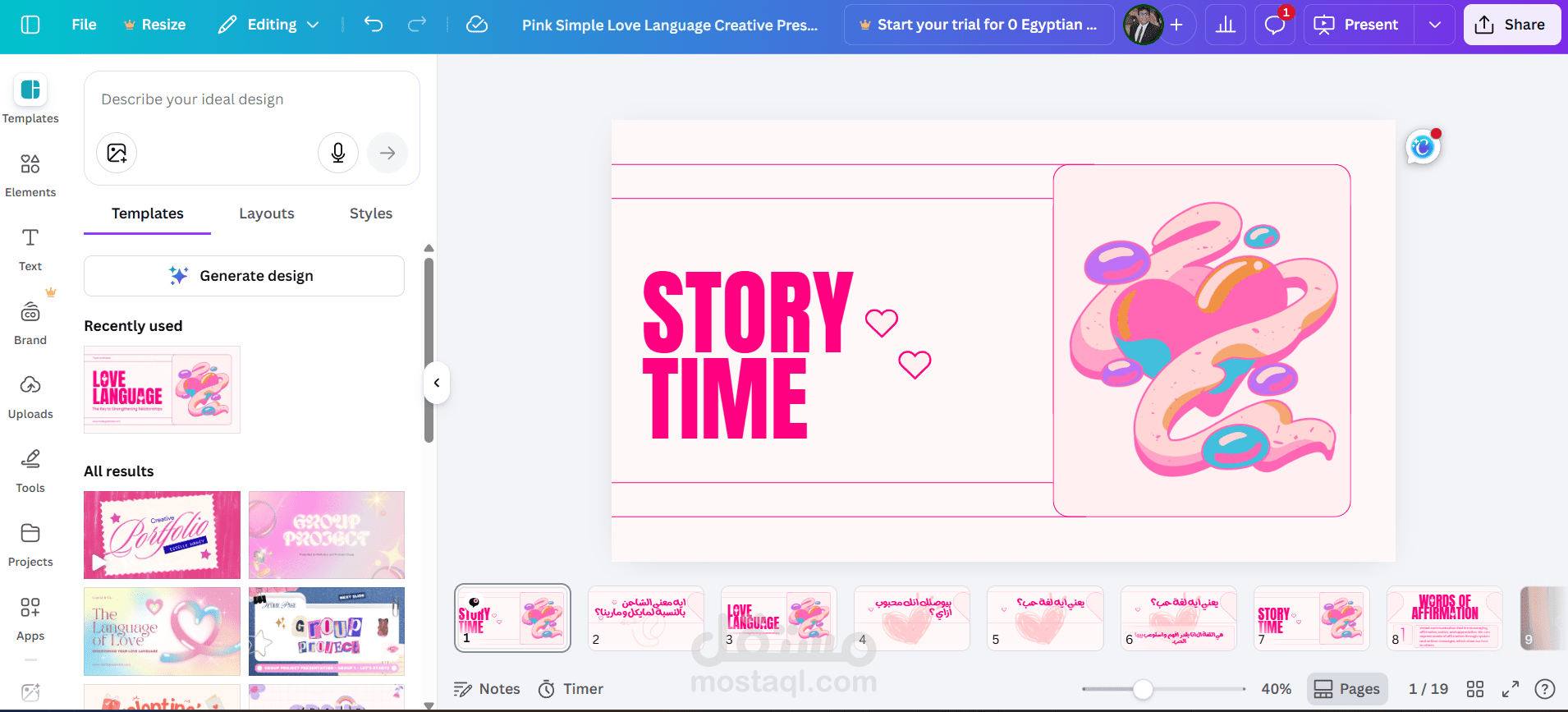Image resolution: width=1568 pixels, height=712 pixels.
Task: Select slide 2 thumbnail
Action: [x=646, y=618]
